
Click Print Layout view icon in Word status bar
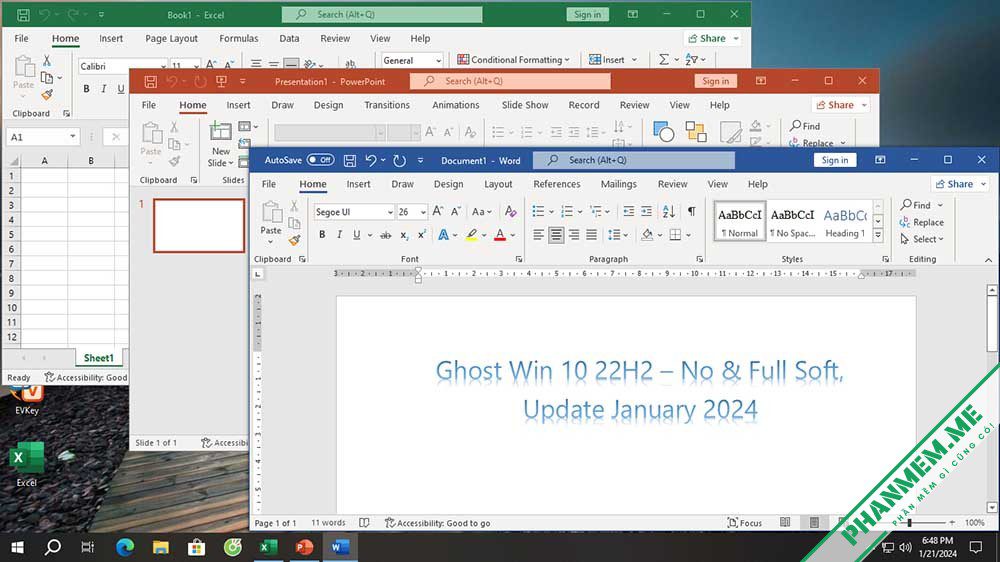[814, 522]
